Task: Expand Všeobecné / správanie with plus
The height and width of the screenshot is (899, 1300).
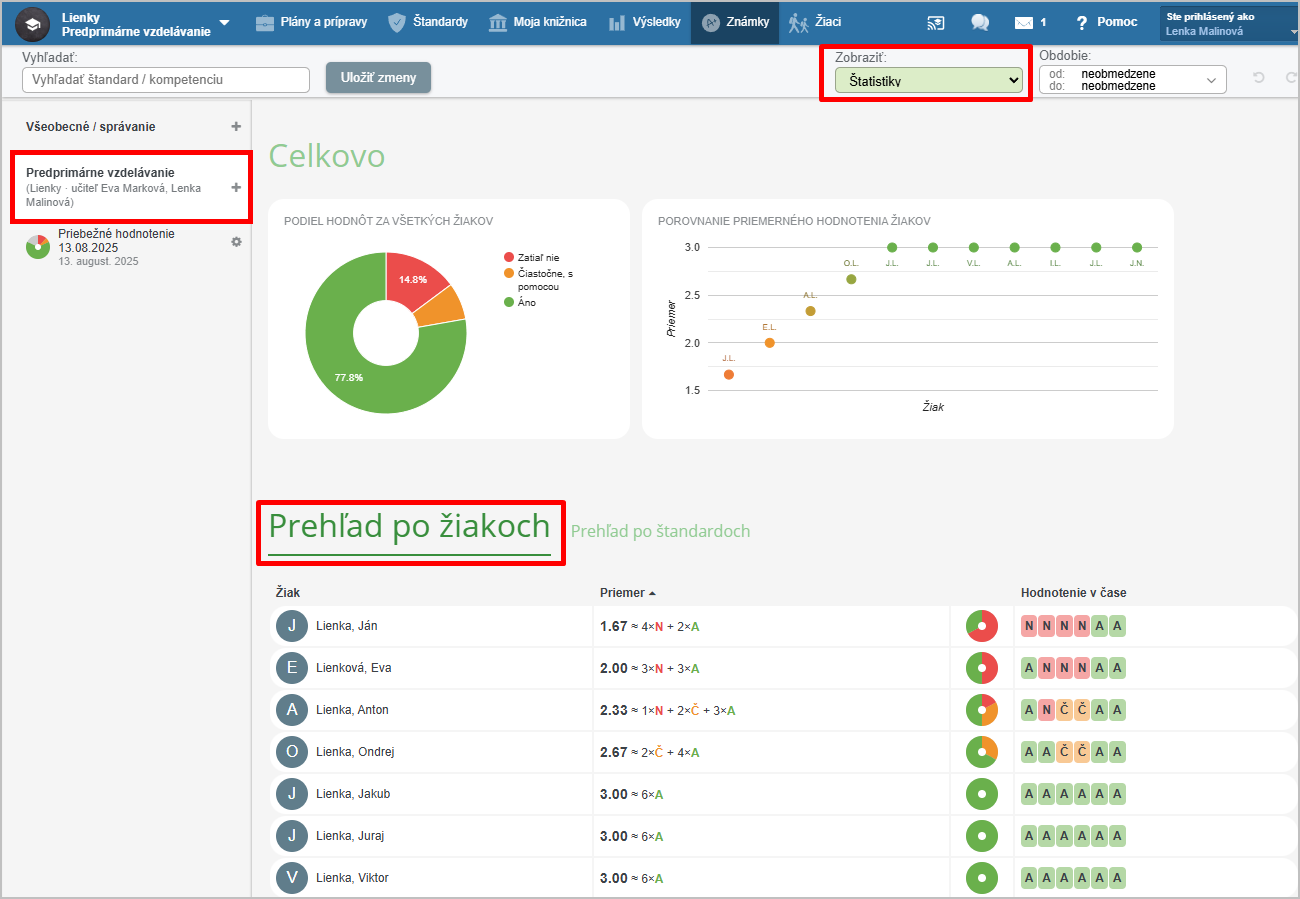Action: 236,127
